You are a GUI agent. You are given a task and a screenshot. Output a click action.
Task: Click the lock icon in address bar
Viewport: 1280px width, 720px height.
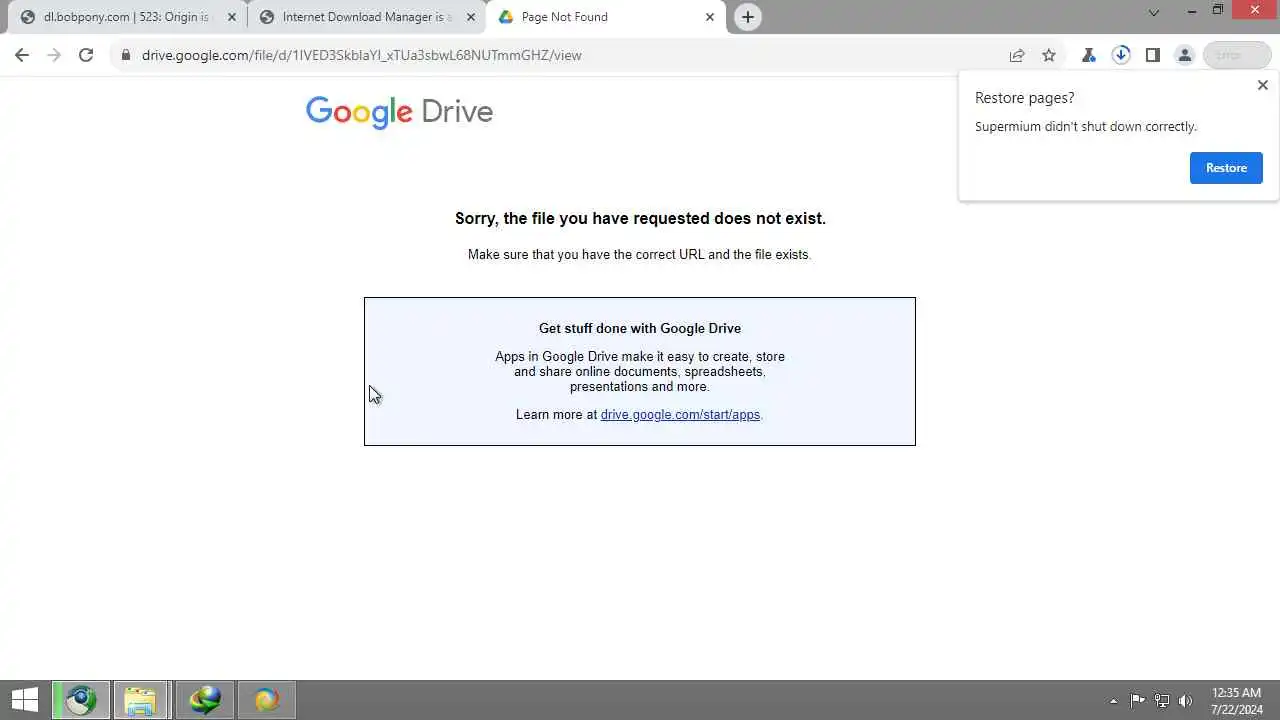(x=126, y=55)
